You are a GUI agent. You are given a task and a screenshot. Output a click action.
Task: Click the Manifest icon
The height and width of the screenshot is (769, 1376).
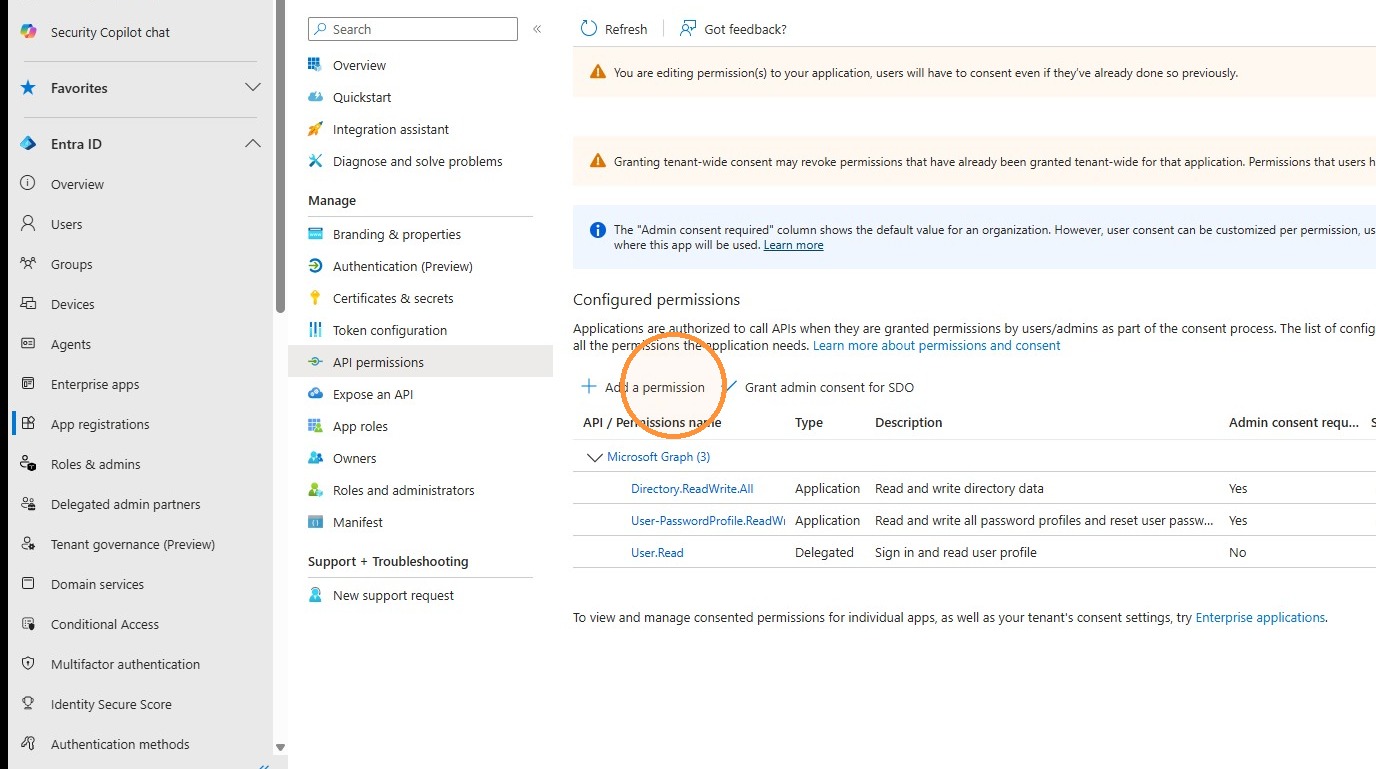coord(316,522)
